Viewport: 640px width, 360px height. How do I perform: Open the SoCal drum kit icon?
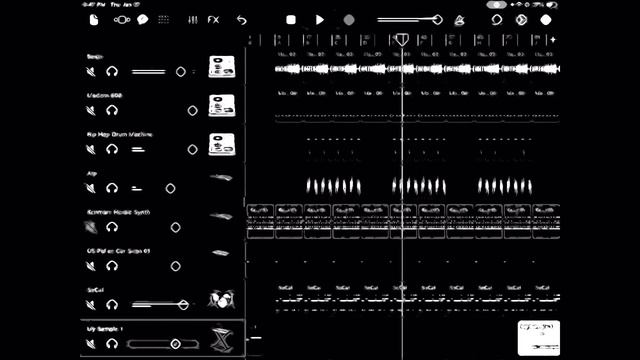point(221,300)
